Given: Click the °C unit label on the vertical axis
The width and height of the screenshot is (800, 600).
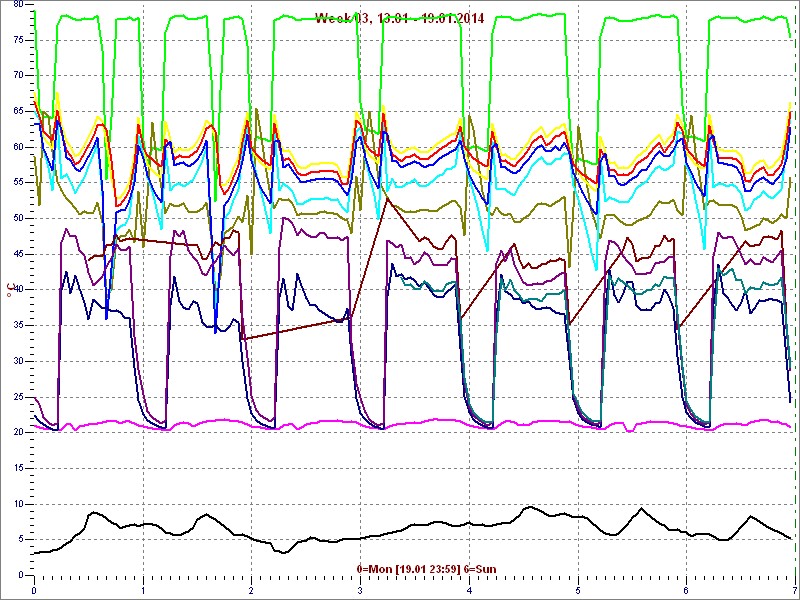Looking at the screenshot, I should click(9, 291).
